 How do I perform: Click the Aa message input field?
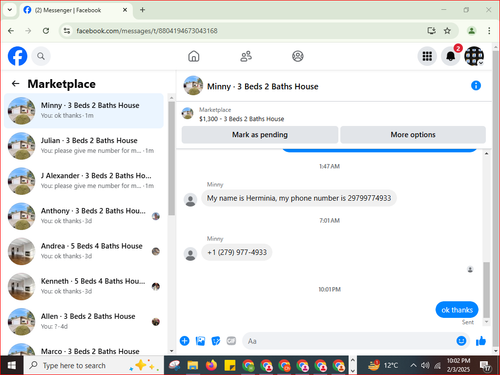pyautogui.click(x=348, y=341)
